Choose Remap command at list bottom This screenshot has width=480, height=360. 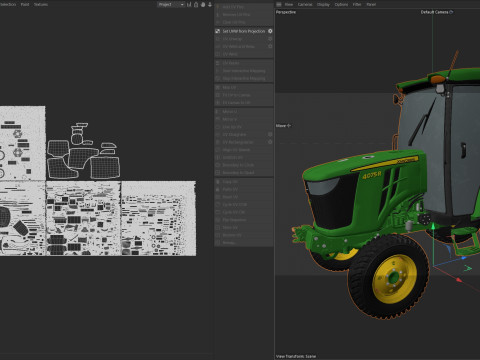click(x=244, y=243)
